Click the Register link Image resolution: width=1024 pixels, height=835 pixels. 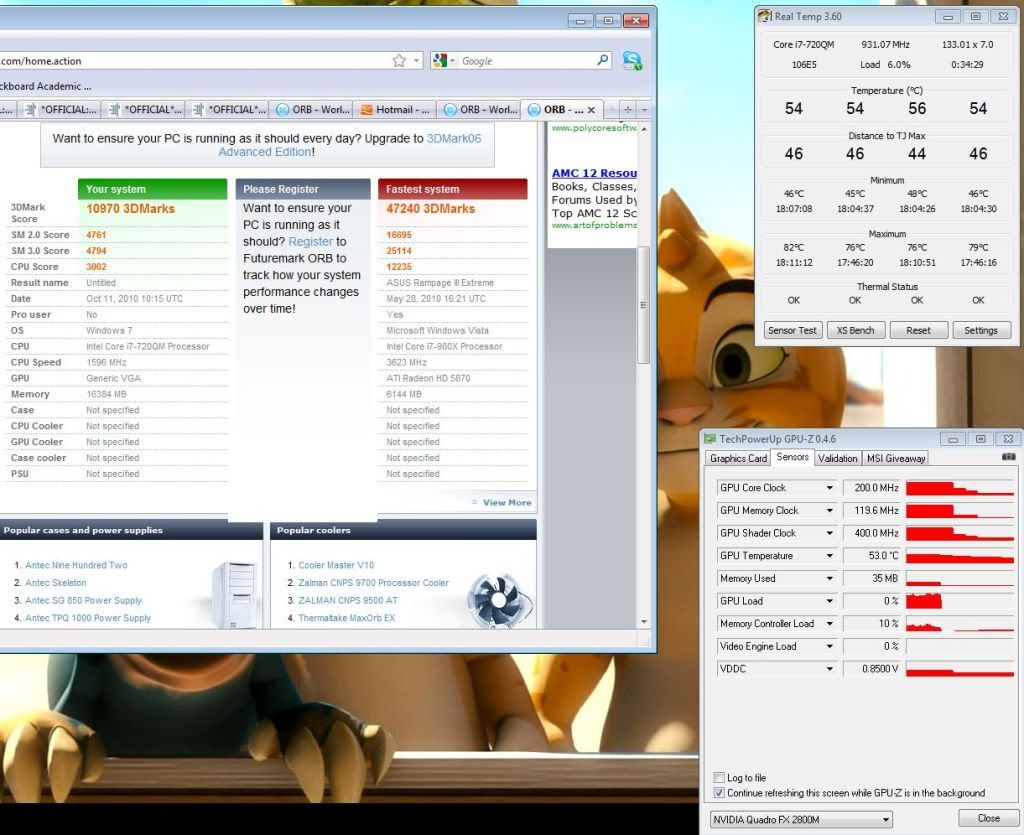point(310,242)
